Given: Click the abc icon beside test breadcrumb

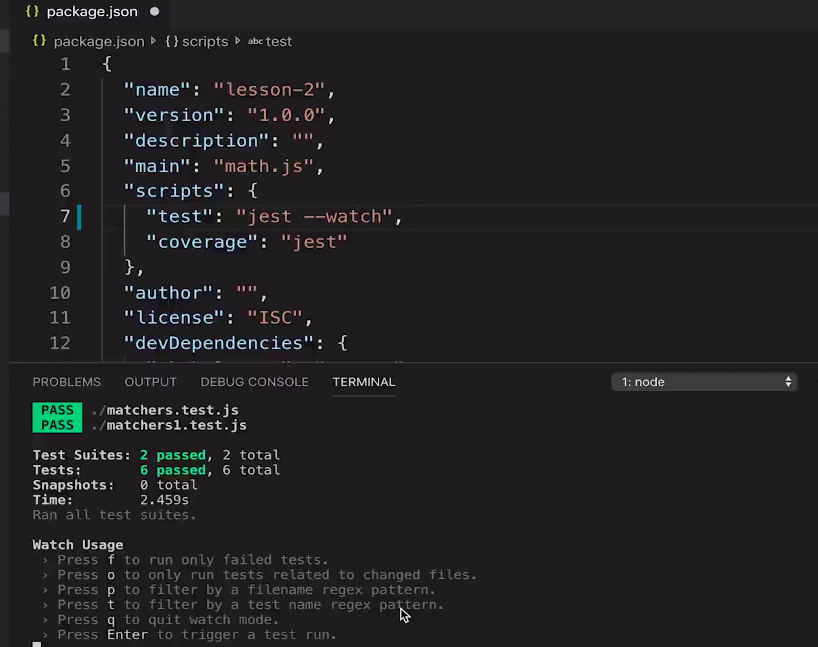Looking at the screenshot, I should [255, 41].
